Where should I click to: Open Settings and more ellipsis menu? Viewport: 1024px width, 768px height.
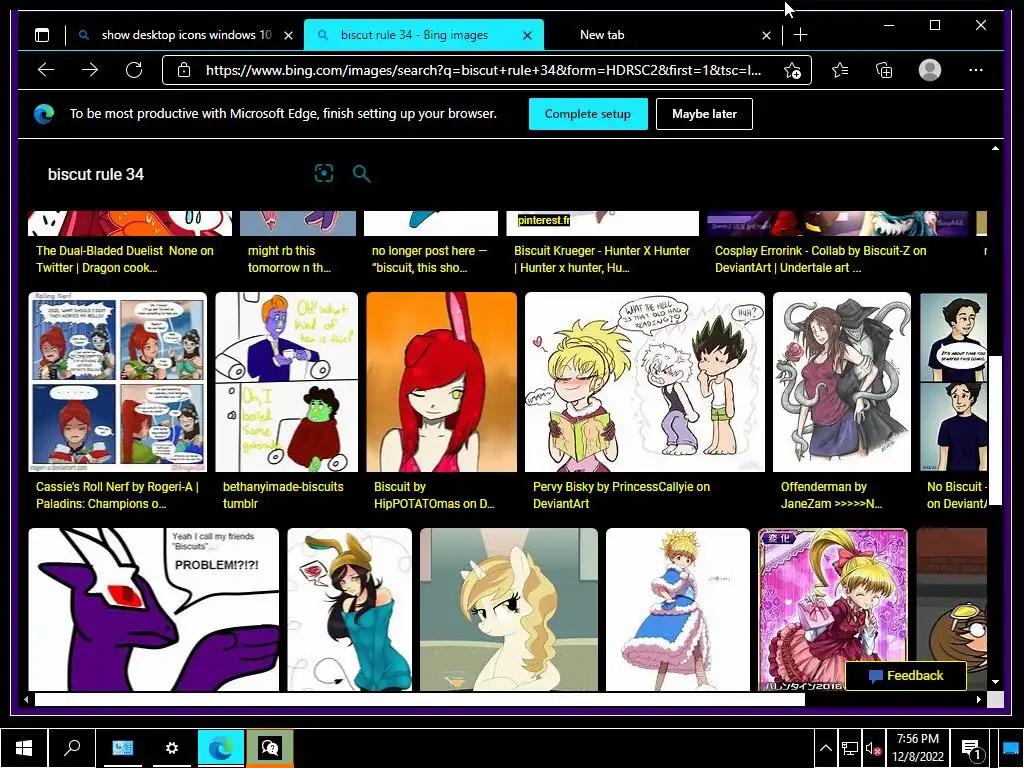click(976, 70)
